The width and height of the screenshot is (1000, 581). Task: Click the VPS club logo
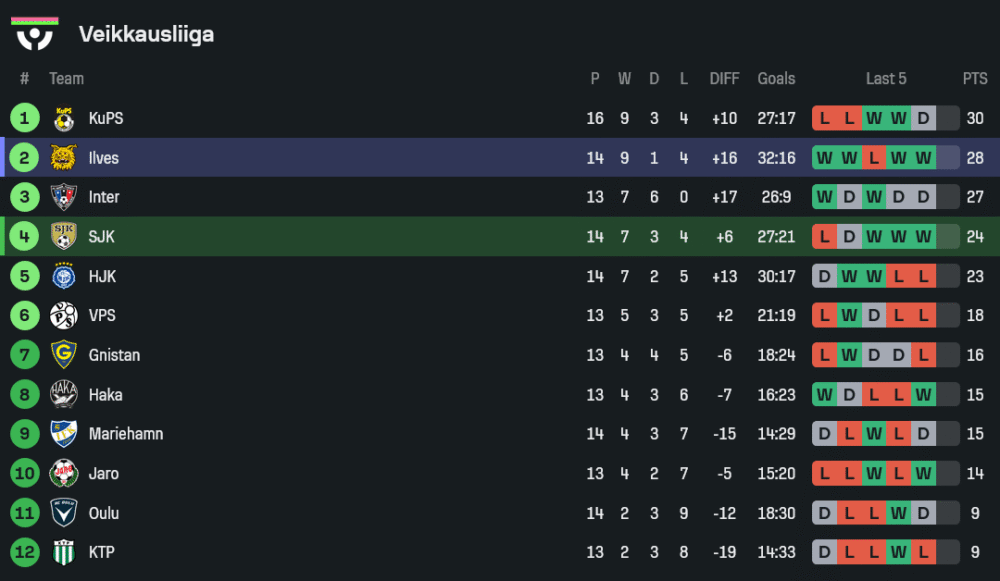pyautogui.click(x=64, y=316)
